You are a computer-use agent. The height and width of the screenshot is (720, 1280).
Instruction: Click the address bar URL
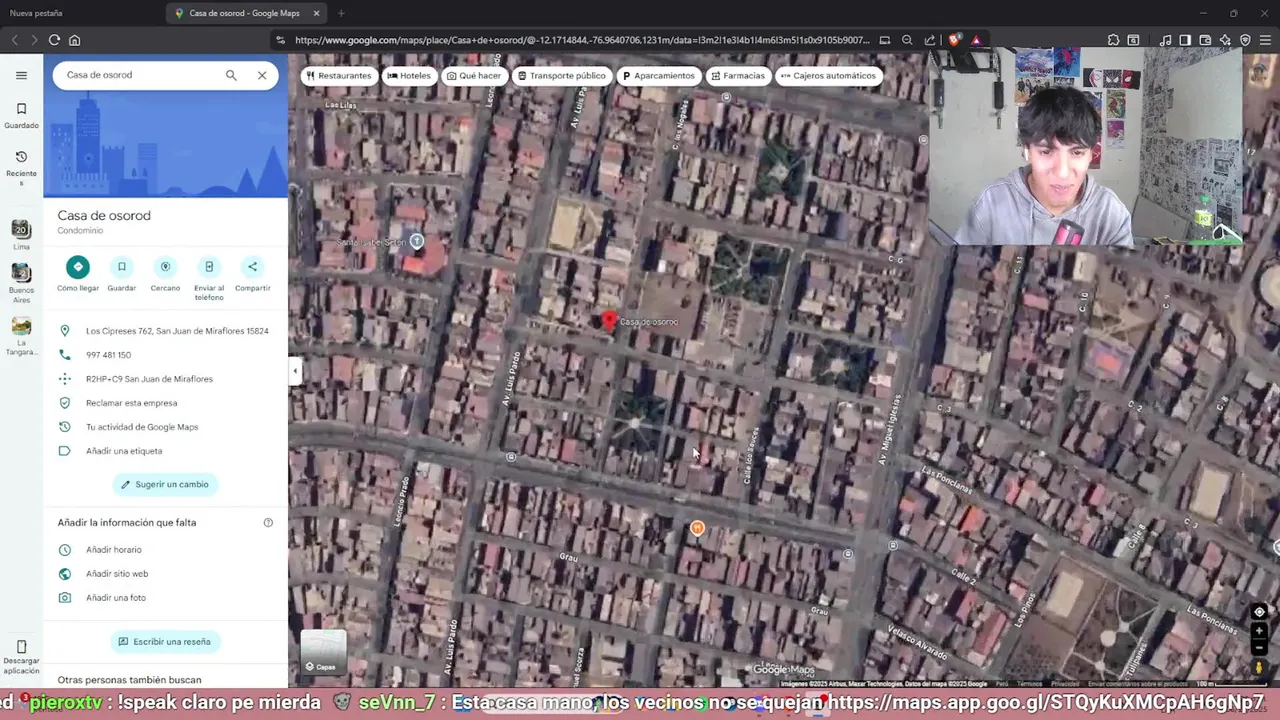[x=582, y=40]
